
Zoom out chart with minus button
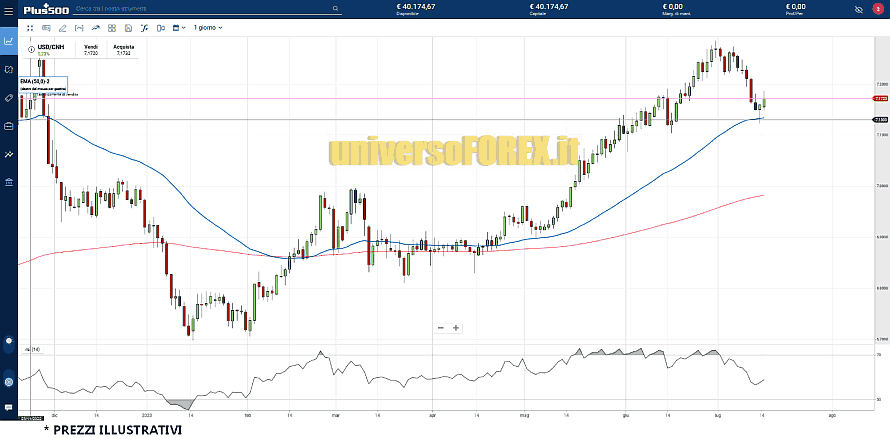[441, 327]
